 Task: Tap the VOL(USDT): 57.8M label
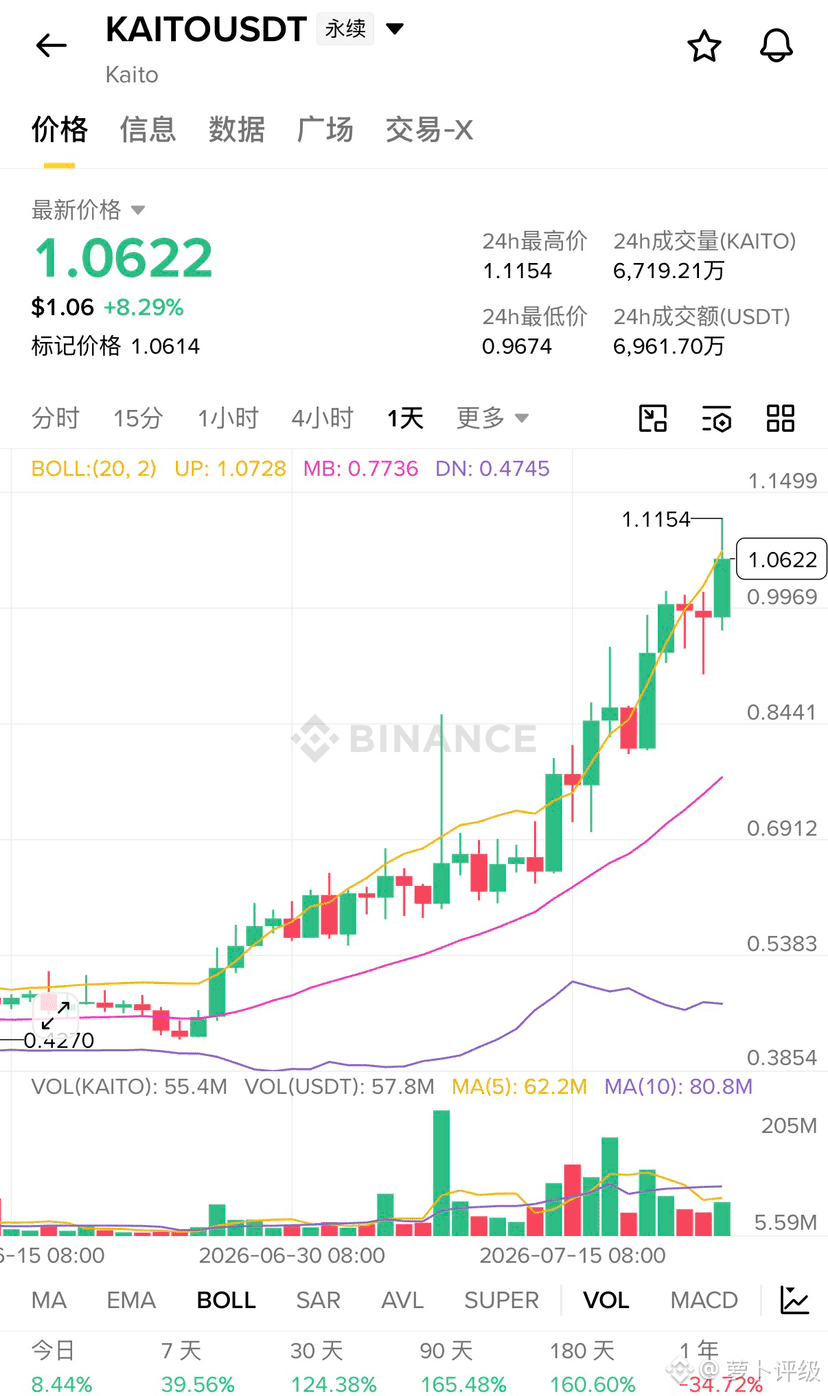click(x=340, y=1086)
